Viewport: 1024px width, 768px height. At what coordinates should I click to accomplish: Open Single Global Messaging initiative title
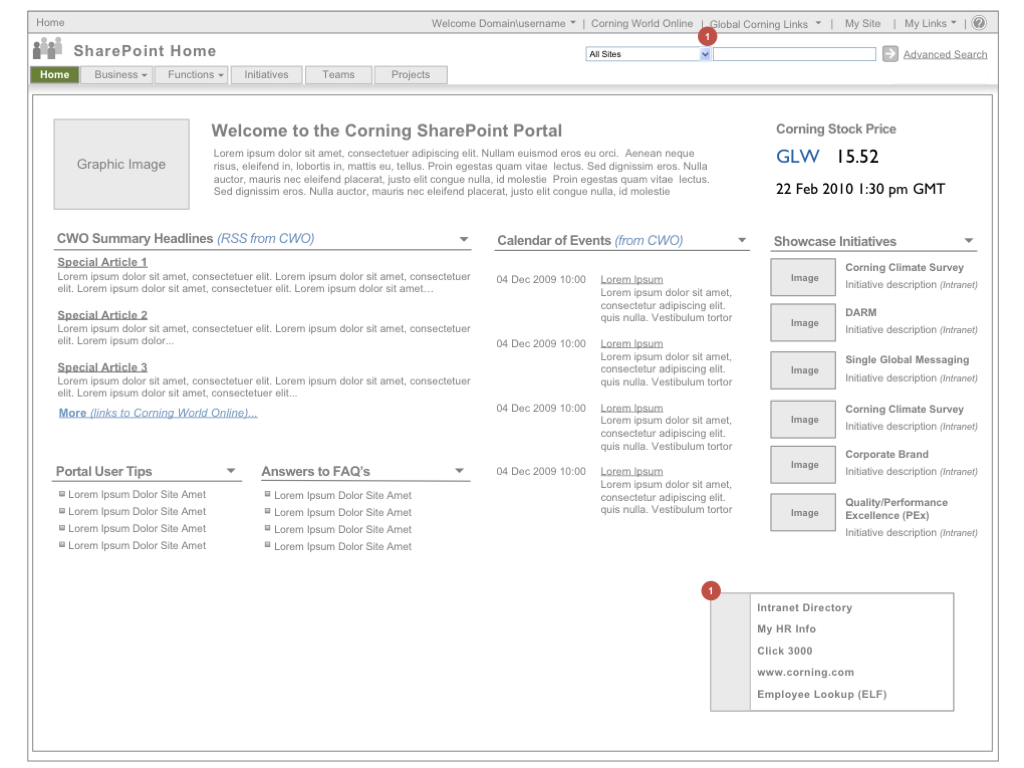(x=907, y=360)
